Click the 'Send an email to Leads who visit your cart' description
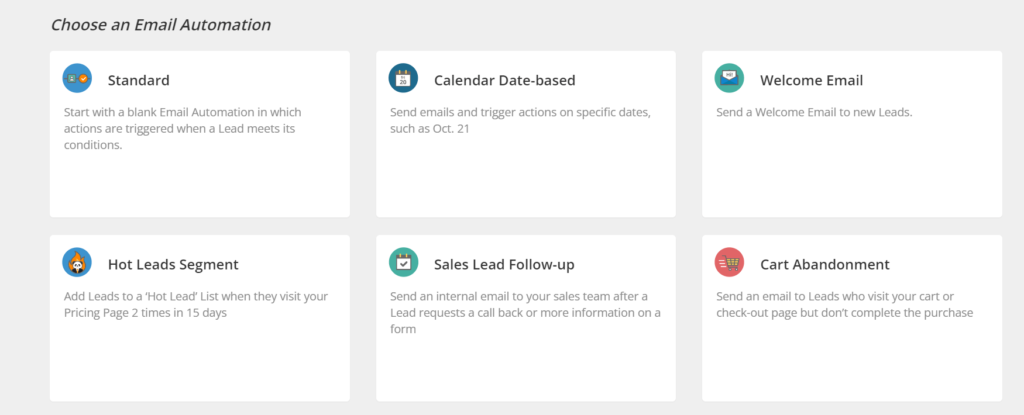The width and height of the screenshot is (1024, 415). coord(844,305)
